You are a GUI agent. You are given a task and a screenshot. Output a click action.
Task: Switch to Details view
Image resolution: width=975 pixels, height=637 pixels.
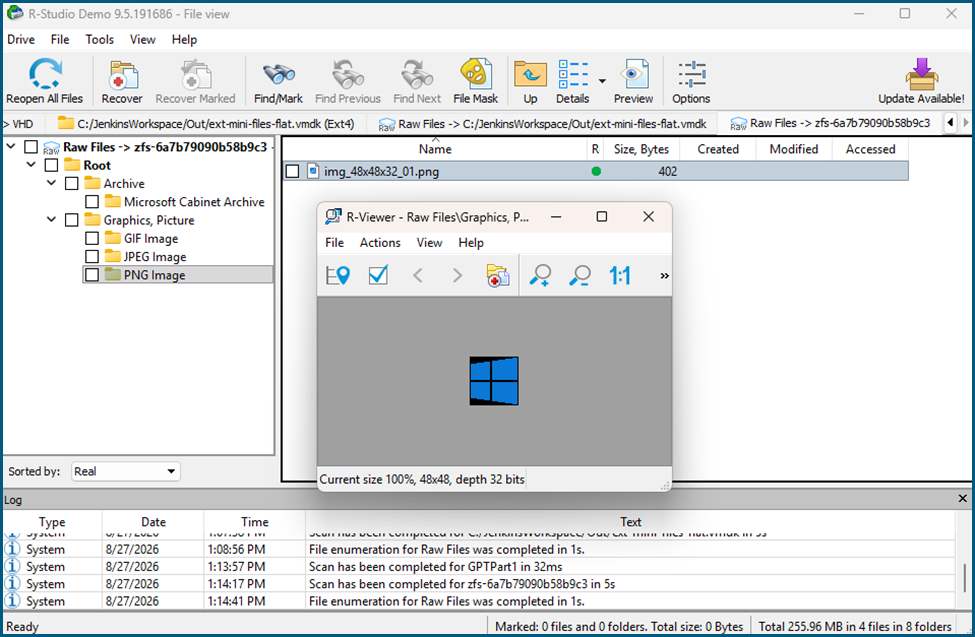pyautogui.click(x=573, y=81)
